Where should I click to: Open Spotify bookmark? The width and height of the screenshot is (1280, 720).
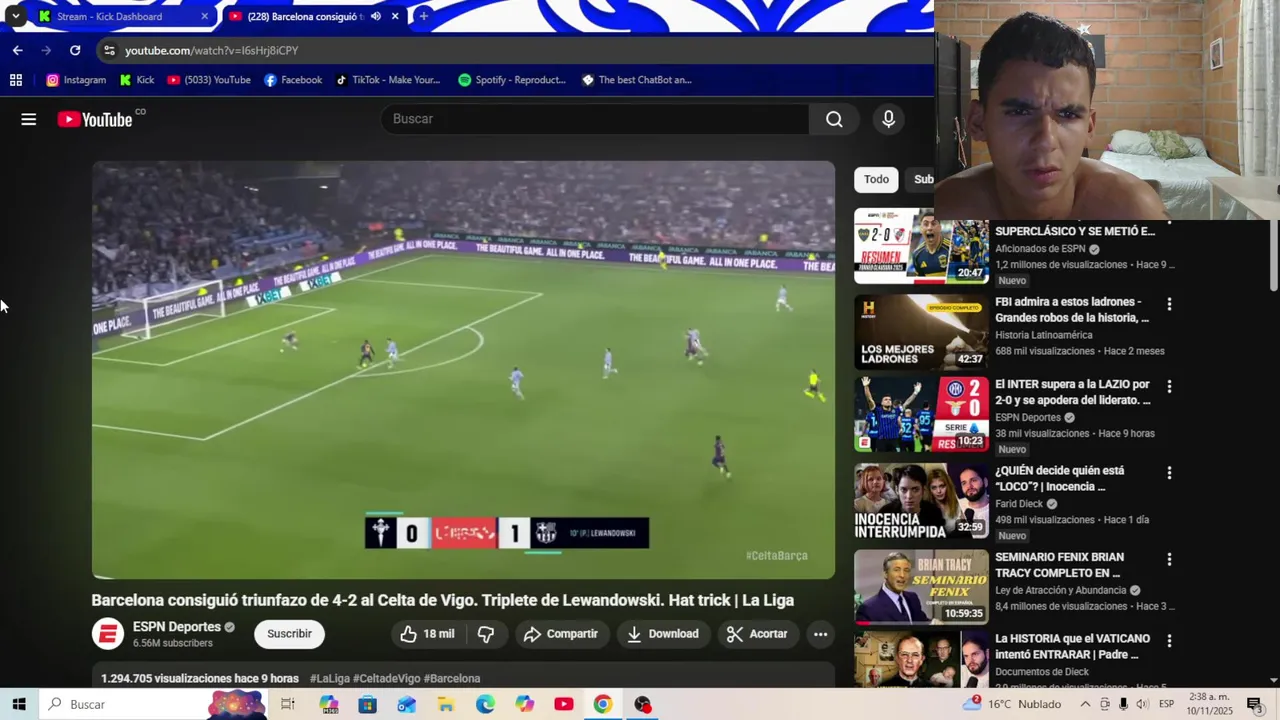(x=512, y=80)
